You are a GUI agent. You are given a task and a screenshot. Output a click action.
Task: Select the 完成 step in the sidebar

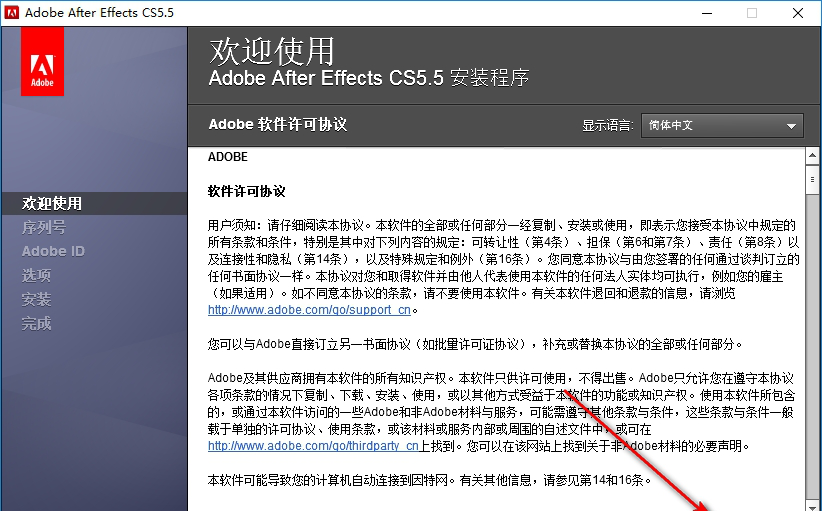[x=36, y=324]
